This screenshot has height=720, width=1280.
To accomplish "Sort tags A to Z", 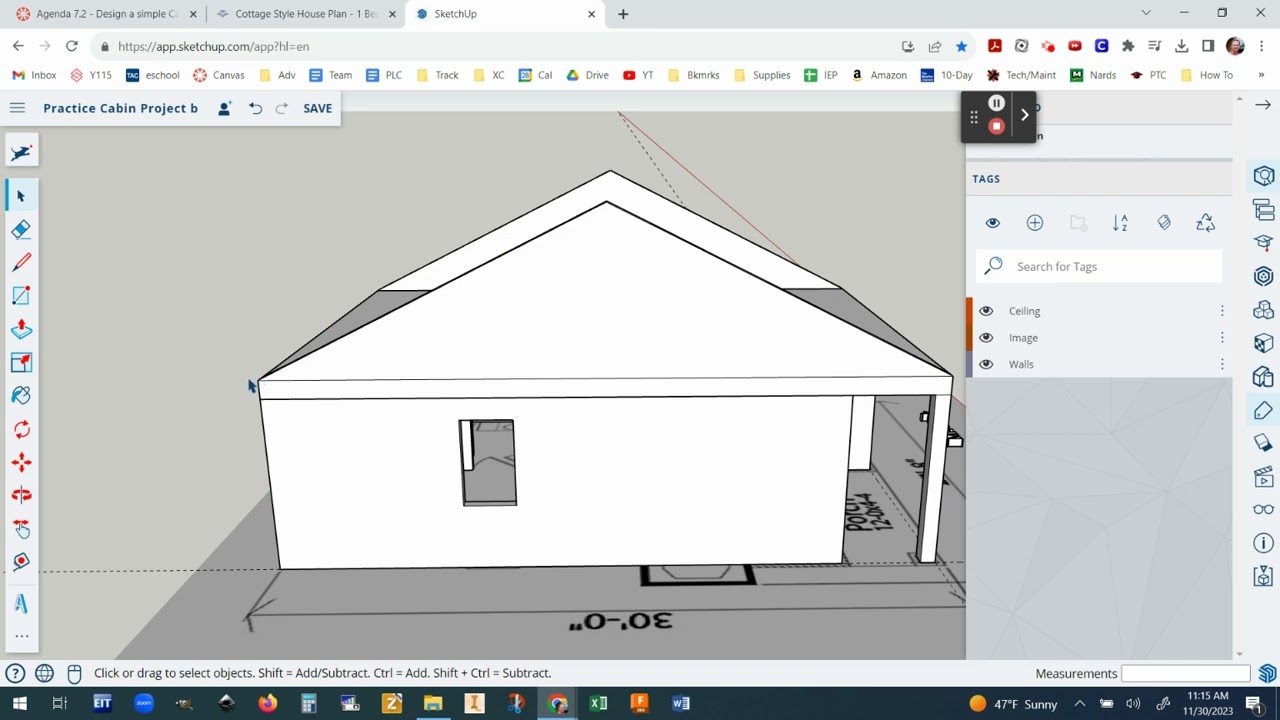I will 1120,223.
